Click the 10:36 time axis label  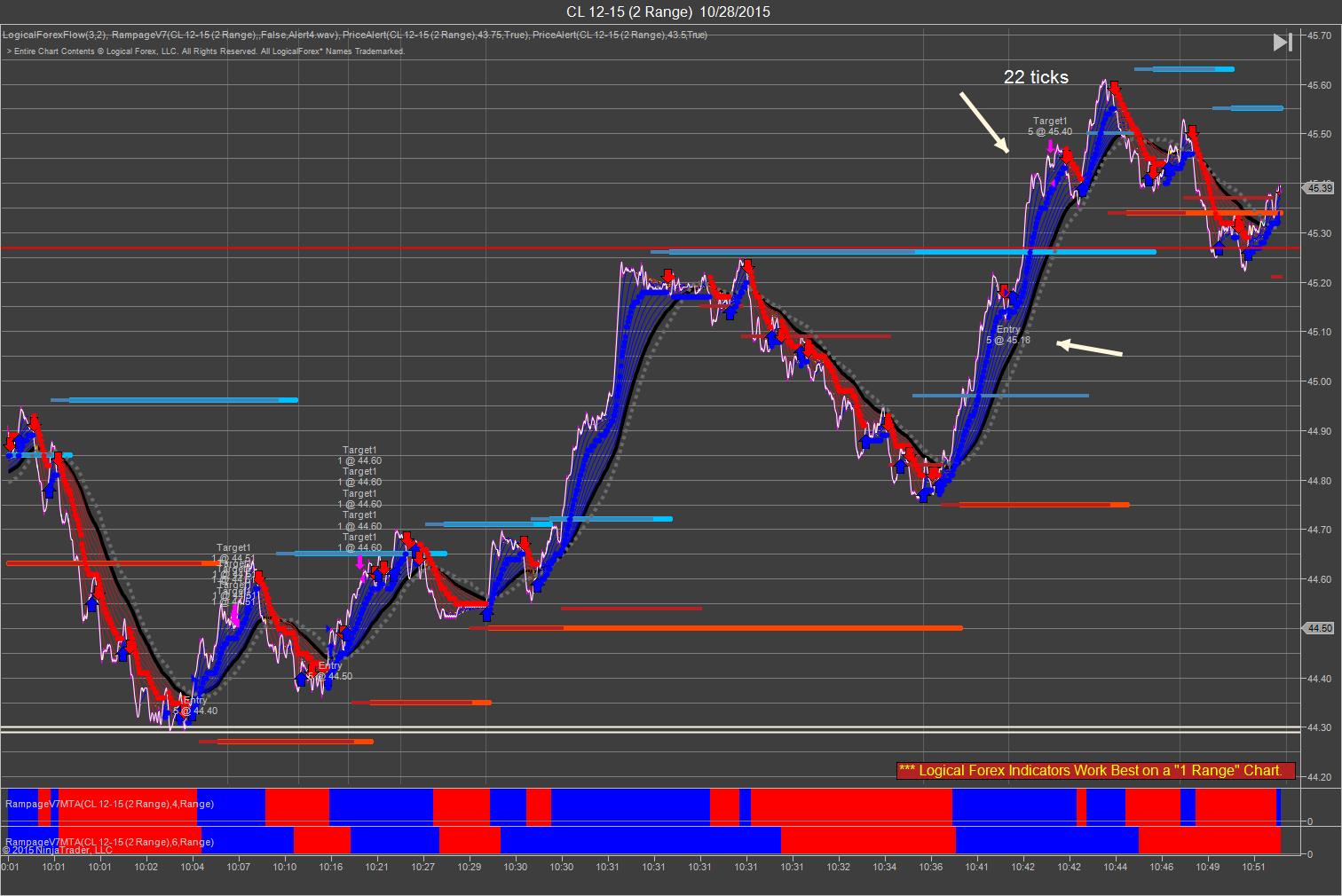pos(930,867)
